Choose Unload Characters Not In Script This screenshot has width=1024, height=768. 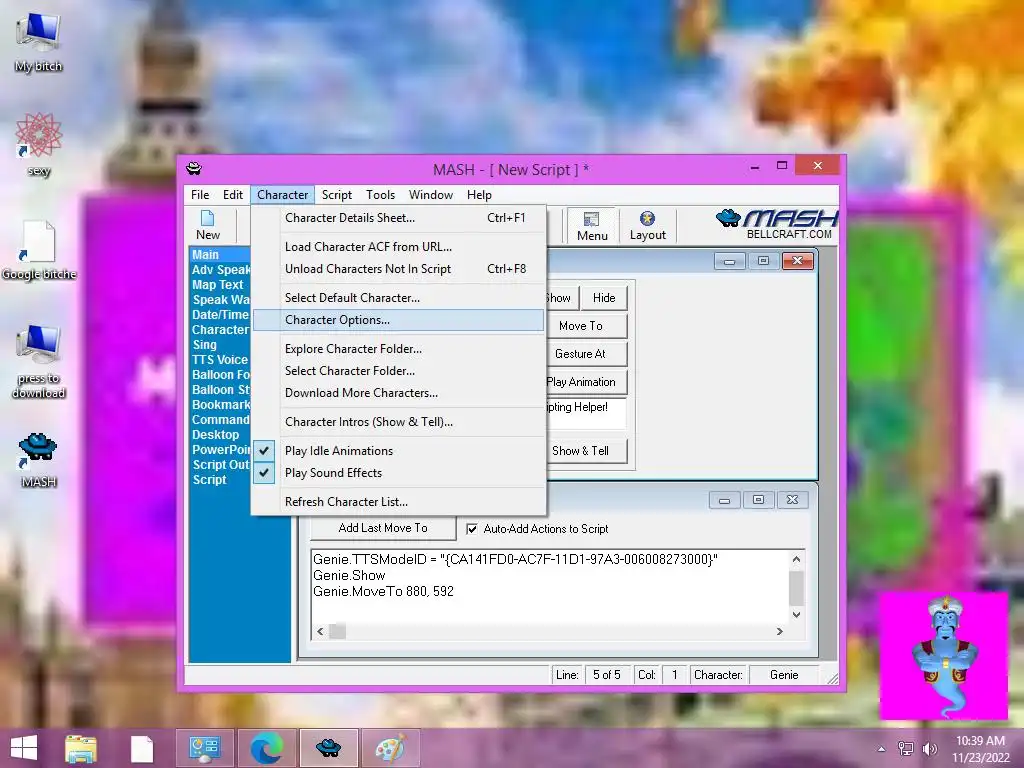[x=398, y=269]
